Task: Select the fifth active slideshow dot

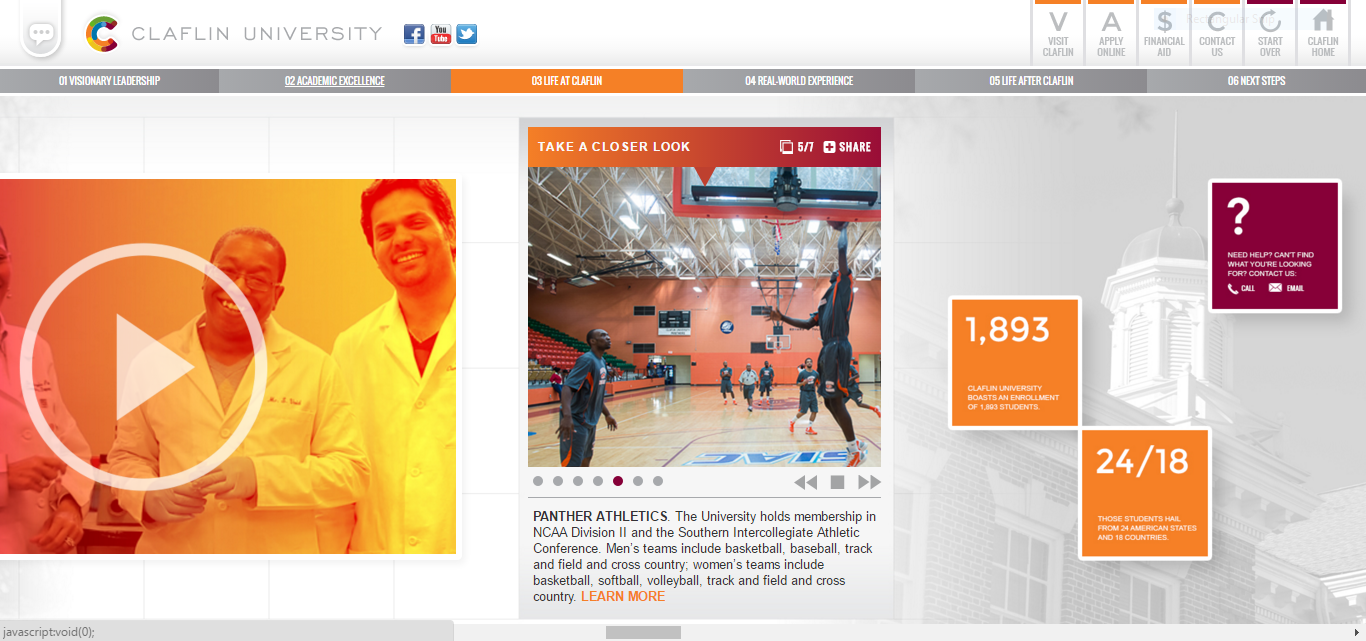Action: click(x=618, y=481)
